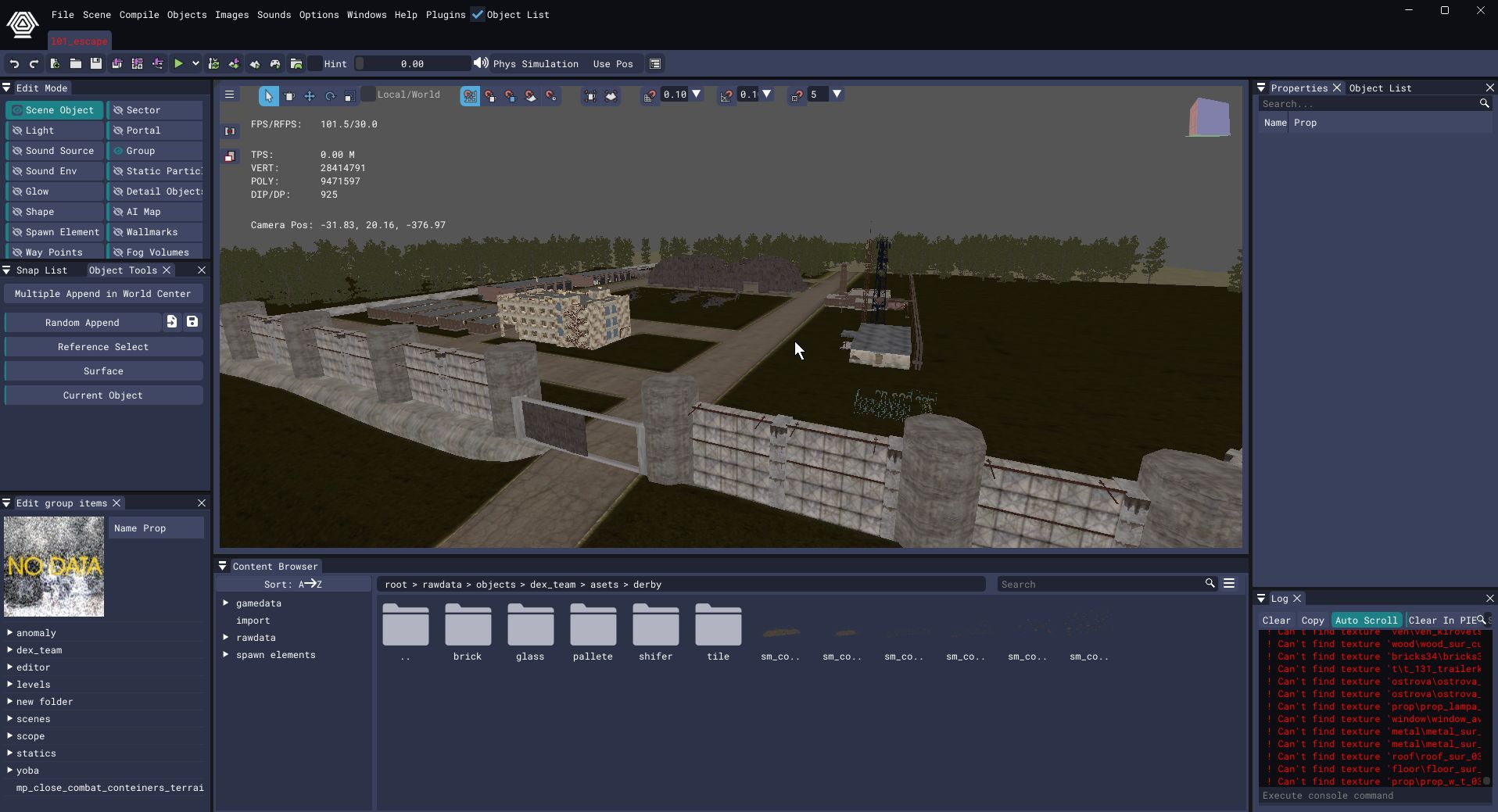Click save icon next to Random Append
The height and width of the screenshot is (812, 1498).
coord(192,322)
